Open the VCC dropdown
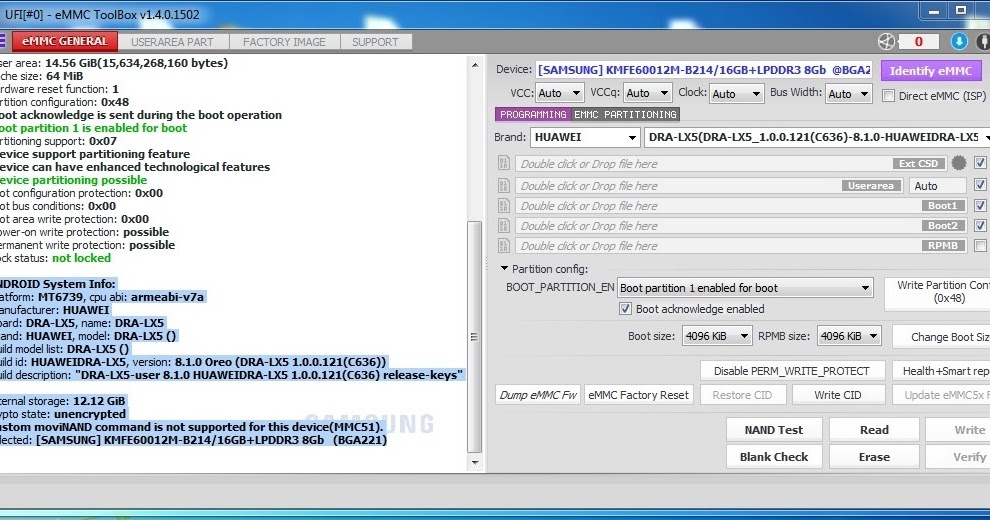 click(x=559, y=93)
